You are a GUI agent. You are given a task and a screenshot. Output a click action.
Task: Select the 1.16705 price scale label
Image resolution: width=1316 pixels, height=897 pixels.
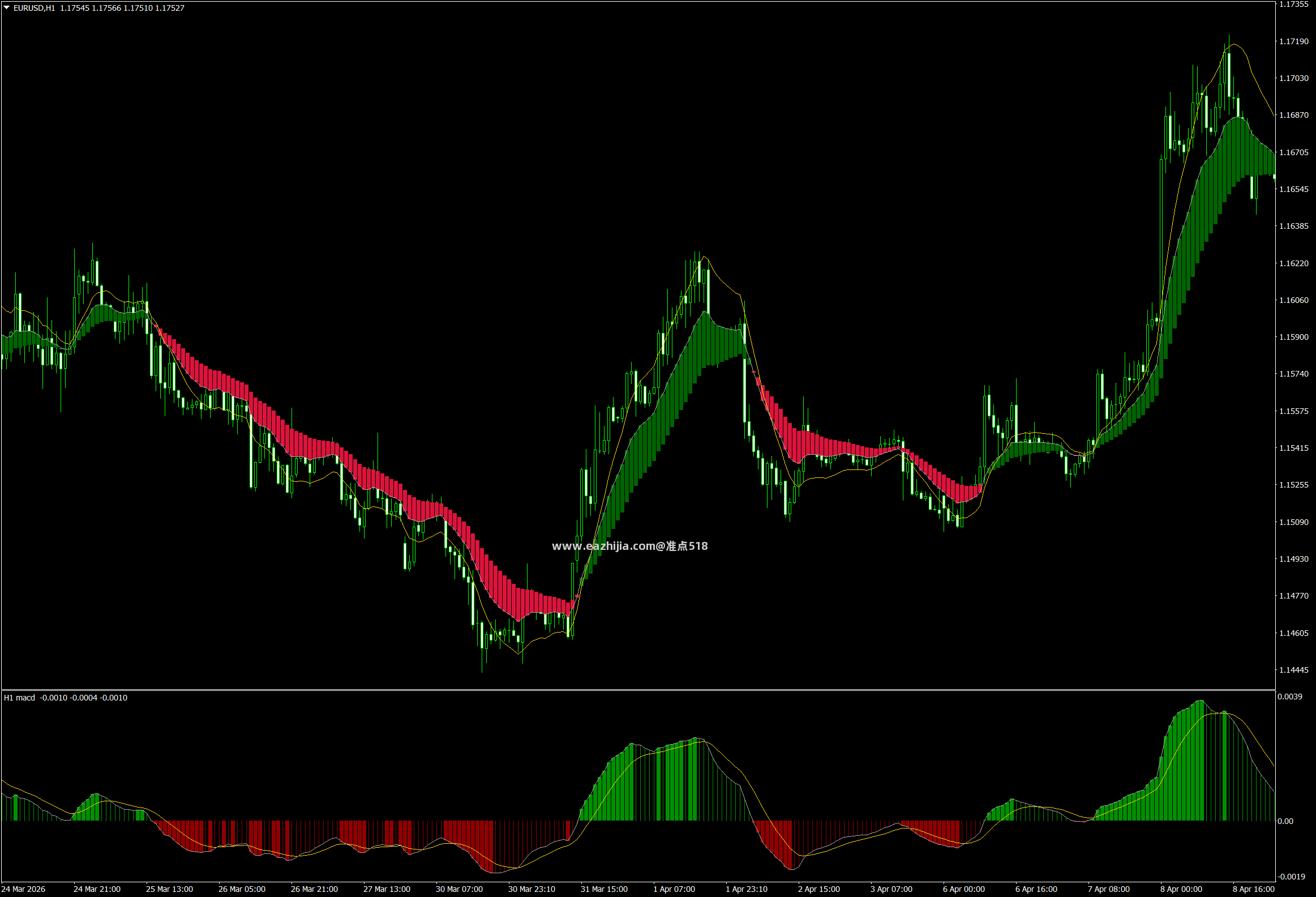[1294, 152]
